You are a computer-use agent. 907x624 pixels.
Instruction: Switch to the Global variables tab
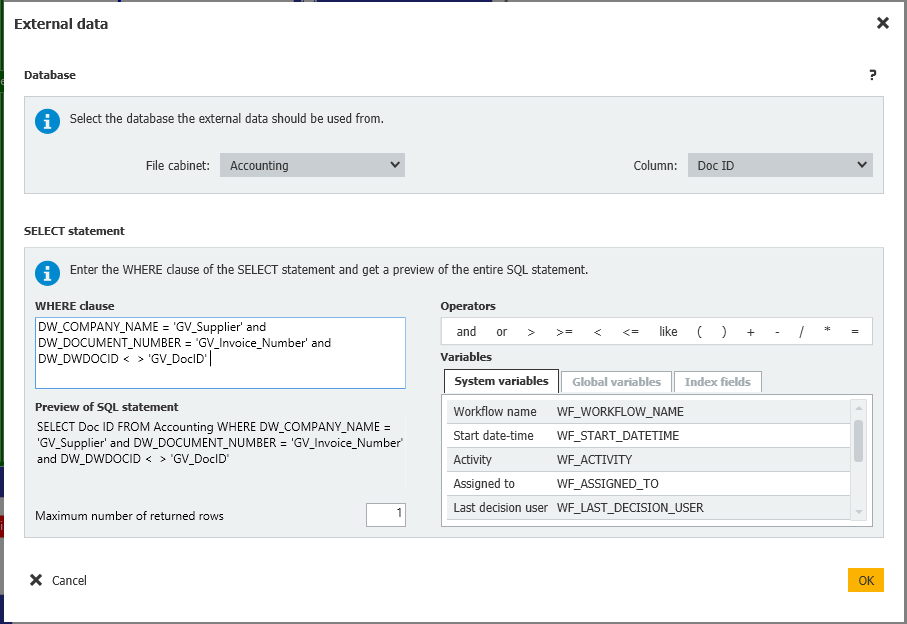tap(616, 382)
